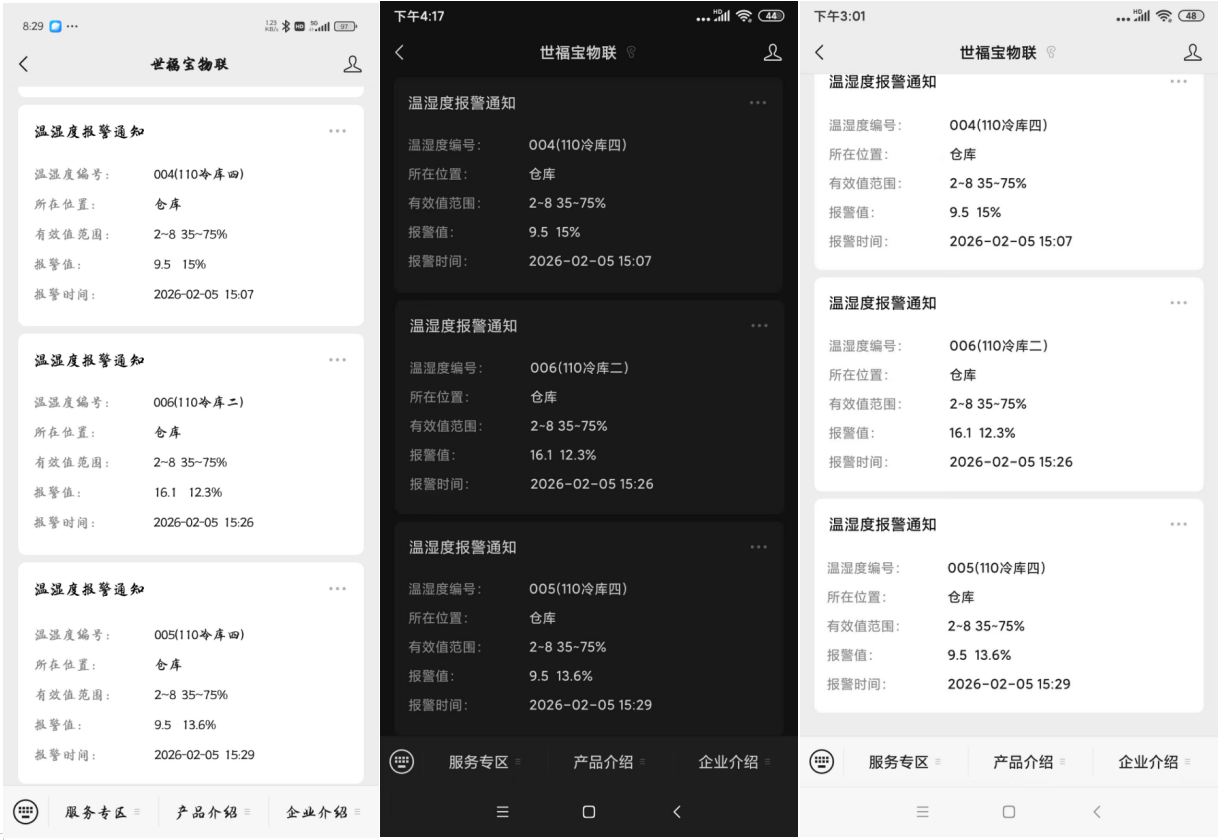1220x840 pixels.
Task: Tap keyboard icon in the 8:29 screen
Action: [25, 812]
